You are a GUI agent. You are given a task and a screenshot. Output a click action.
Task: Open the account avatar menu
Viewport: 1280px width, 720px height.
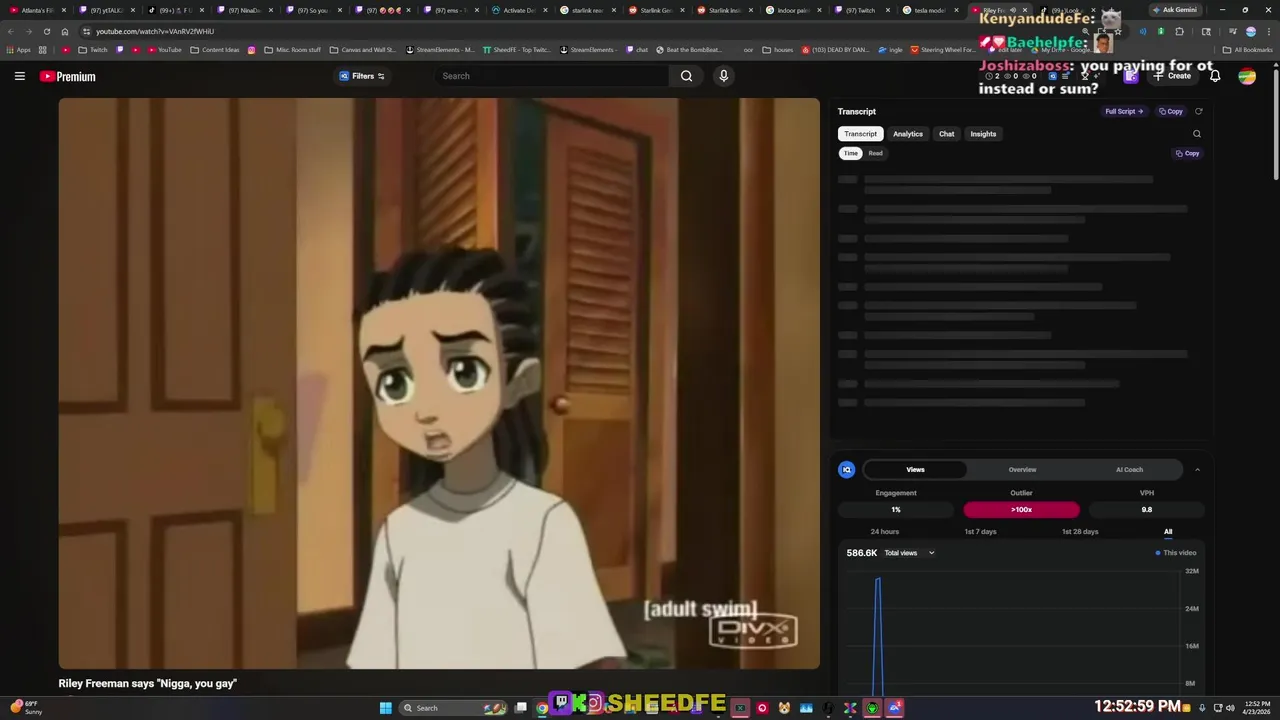tap(1247, 76)
